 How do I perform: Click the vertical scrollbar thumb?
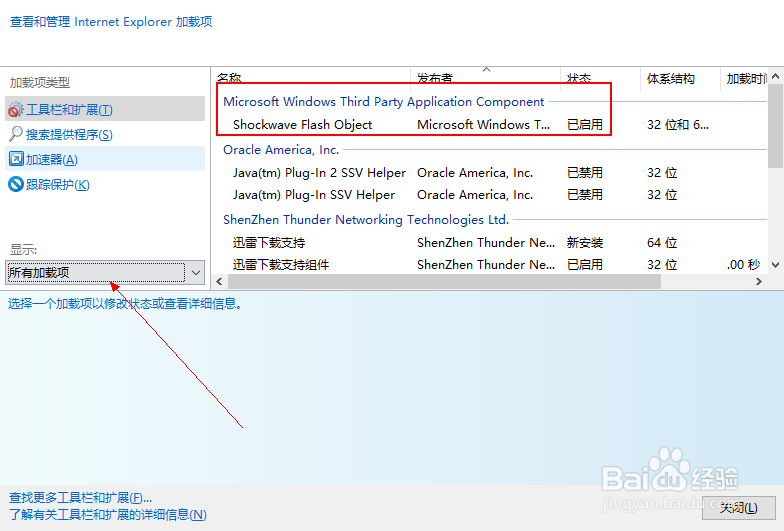[x=776, y=126]
